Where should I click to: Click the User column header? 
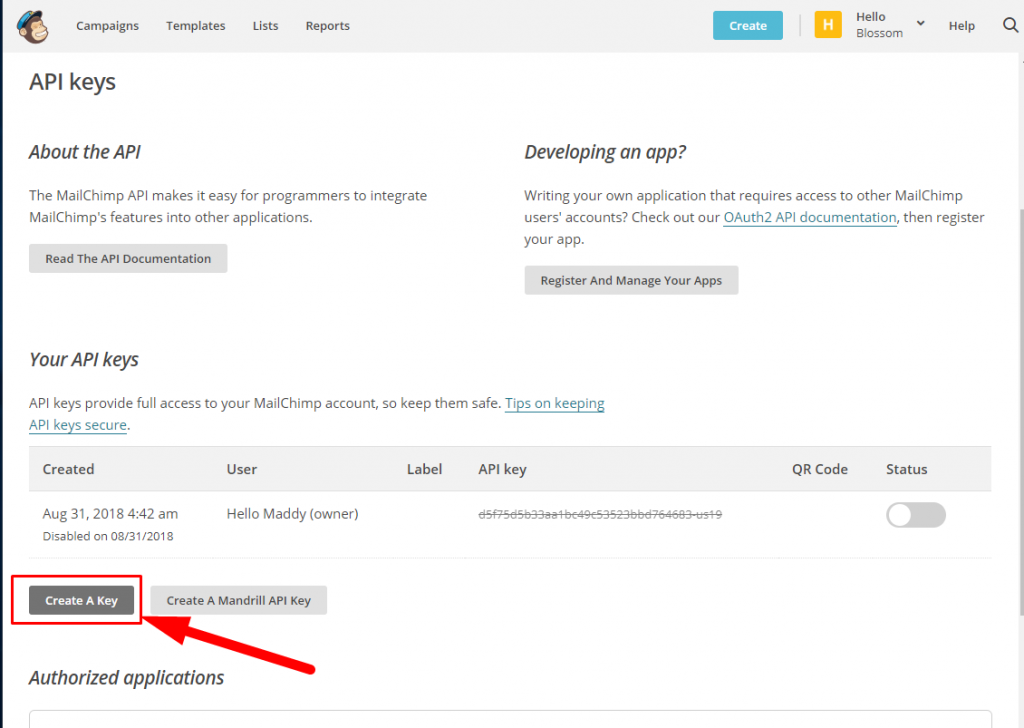click(x=242, y=469)
